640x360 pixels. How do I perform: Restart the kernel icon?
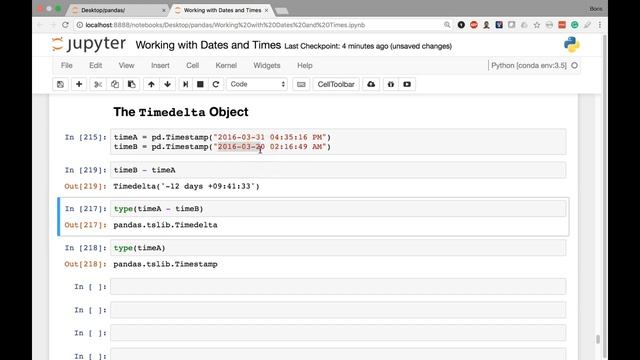216,84
